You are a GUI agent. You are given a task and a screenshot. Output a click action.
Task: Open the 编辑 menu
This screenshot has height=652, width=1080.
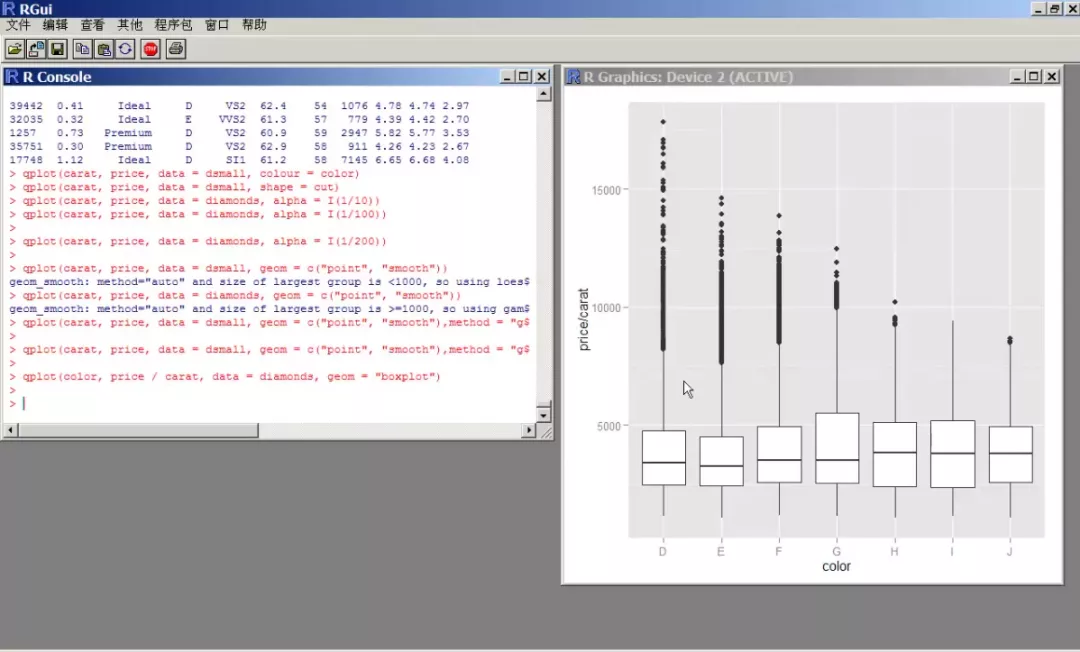[55, 25]
